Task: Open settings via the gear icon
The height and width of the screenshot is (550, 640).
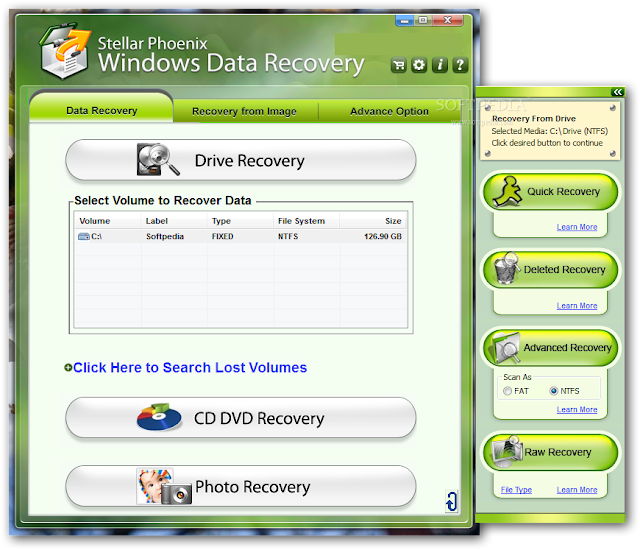Action: (419, 65)
